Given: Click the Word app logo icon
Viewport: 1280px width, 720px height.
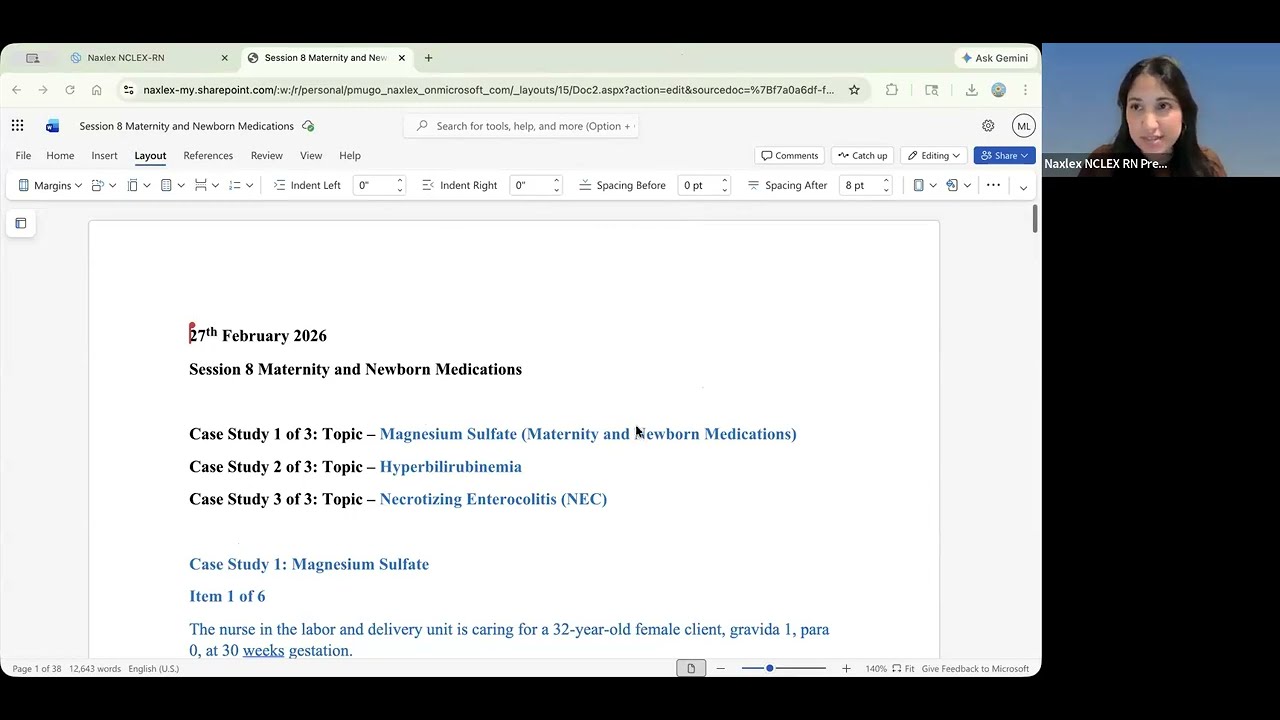Looking at the screenshot, I should [52, 126].
